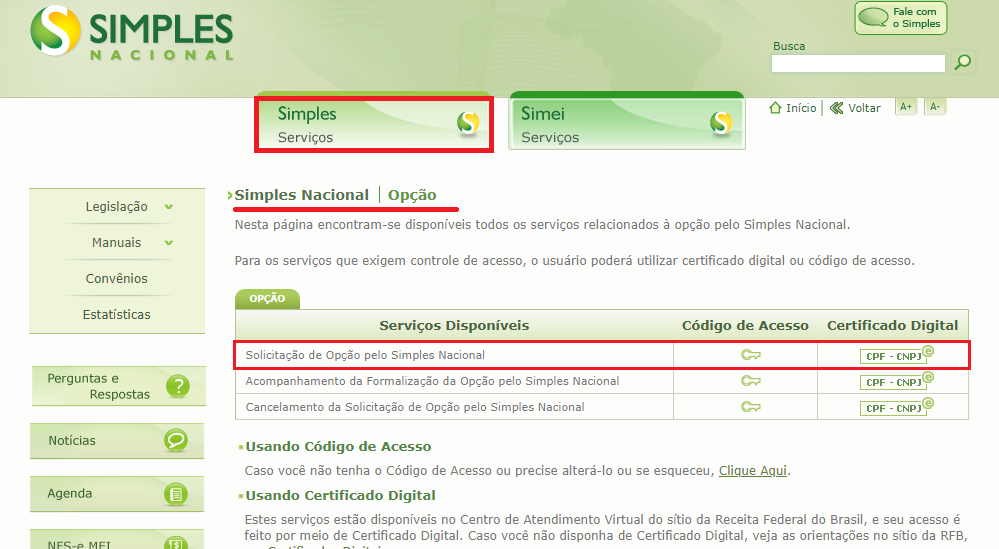Viewport: 999px width, 549px height.
Task: Open Fale com o Simples chat button
Action: (x=900, y=18)
